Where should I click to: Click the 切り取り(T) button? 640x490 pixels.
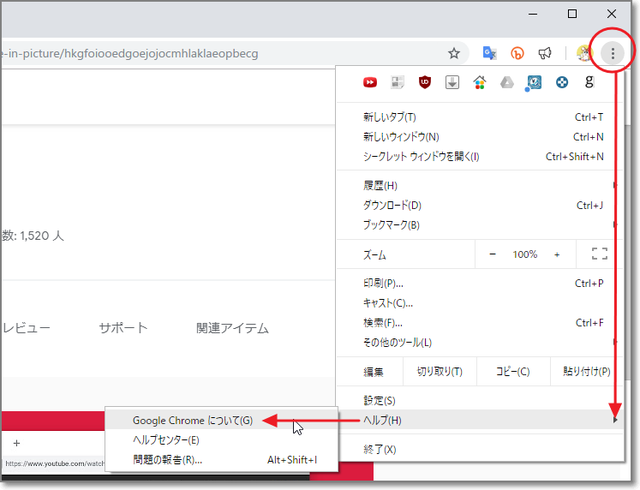[440, 372]
